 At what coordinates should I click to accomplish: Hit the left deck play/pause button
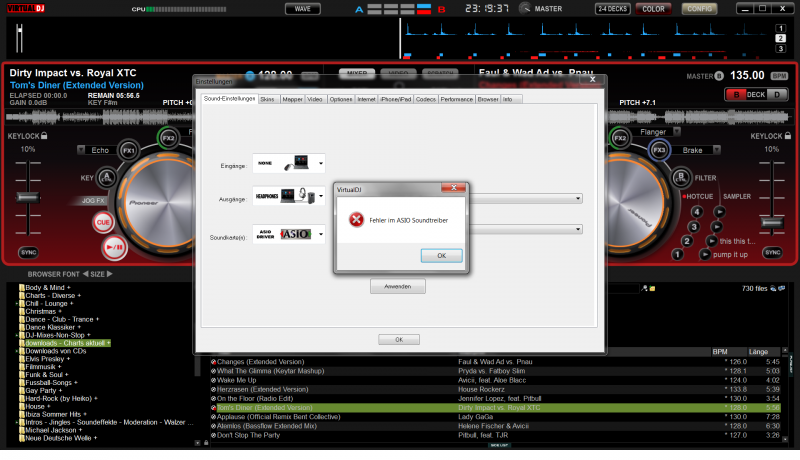click(114, 247)
